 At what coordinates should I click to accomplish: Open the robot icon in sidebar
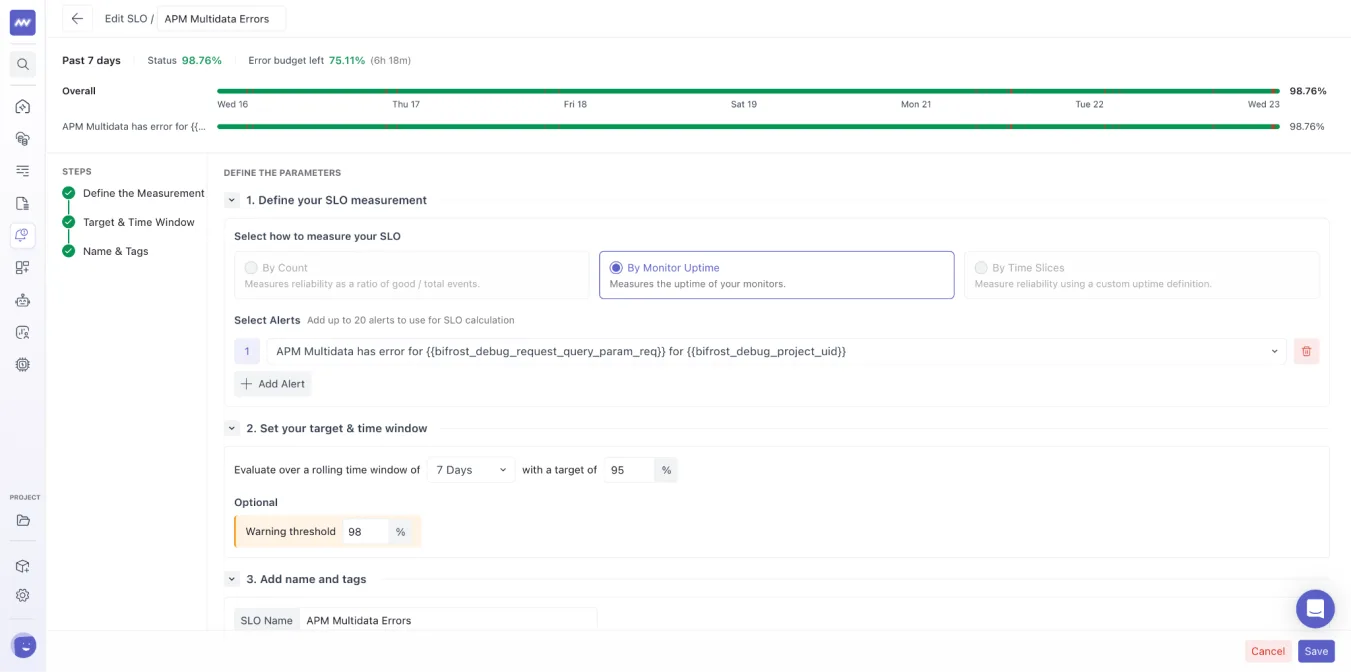22,300
